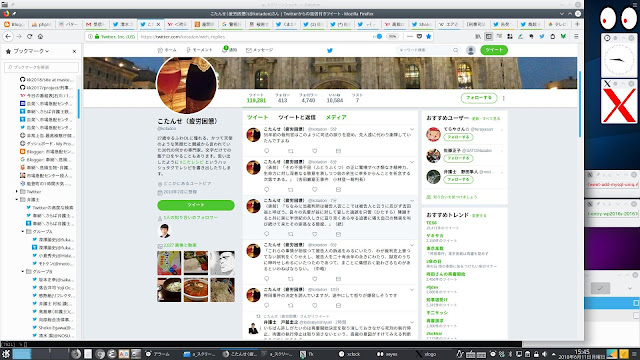Collapse the グループA bookmark folder

pos(23,231)
